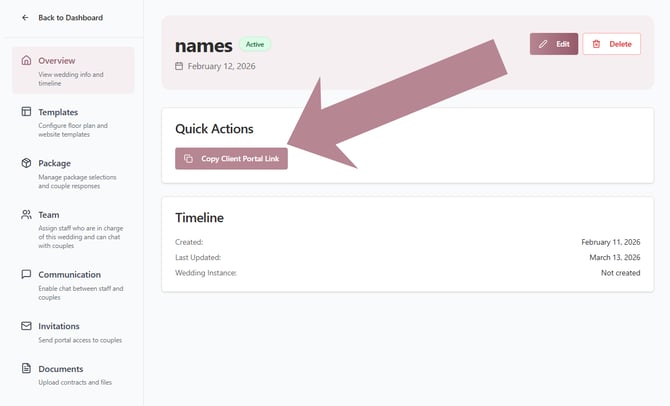Click the Team people icon

[26, 214]
